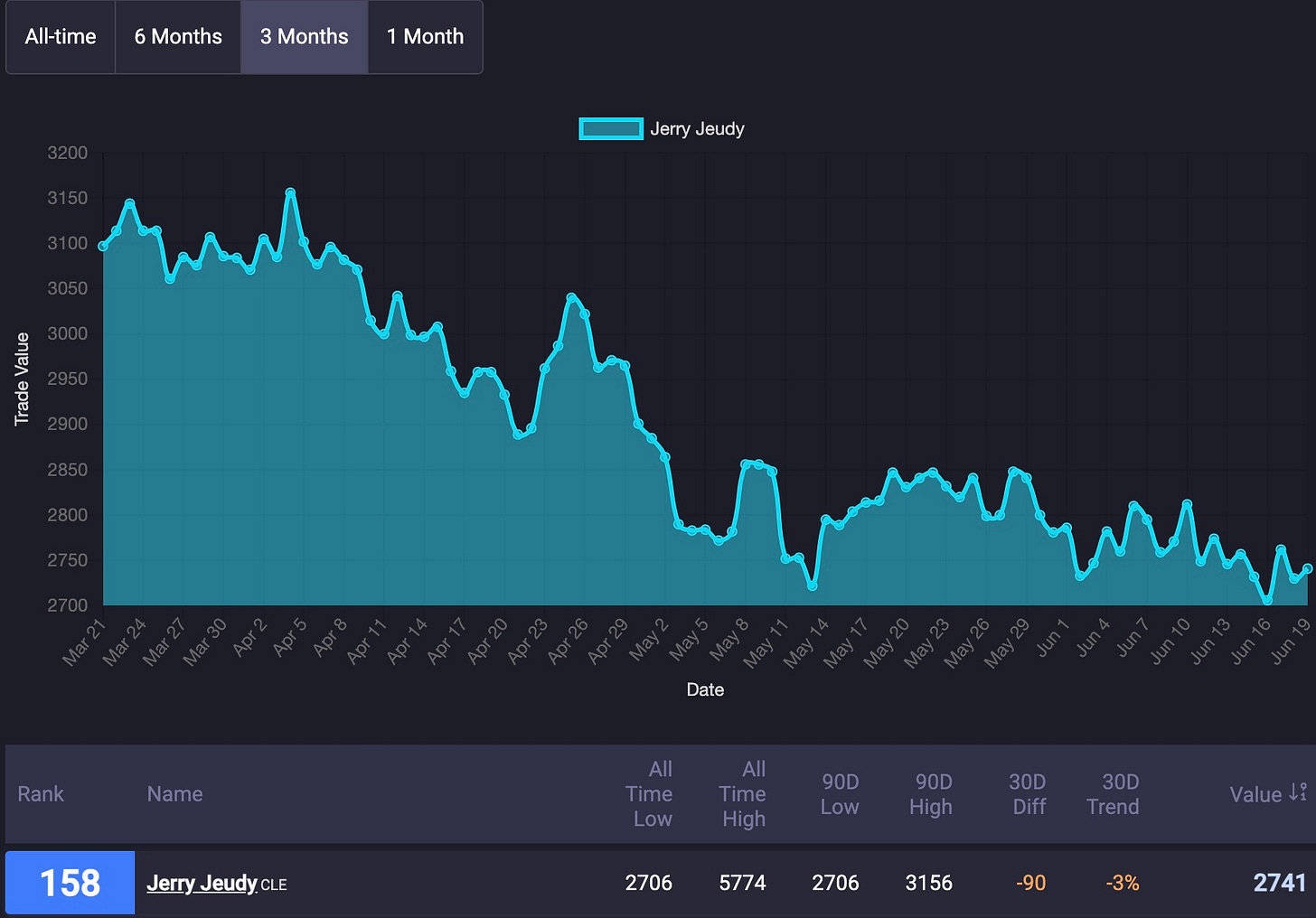Click the -3% 30D Trend value

pyautogui.click(x=1123, y=883)
